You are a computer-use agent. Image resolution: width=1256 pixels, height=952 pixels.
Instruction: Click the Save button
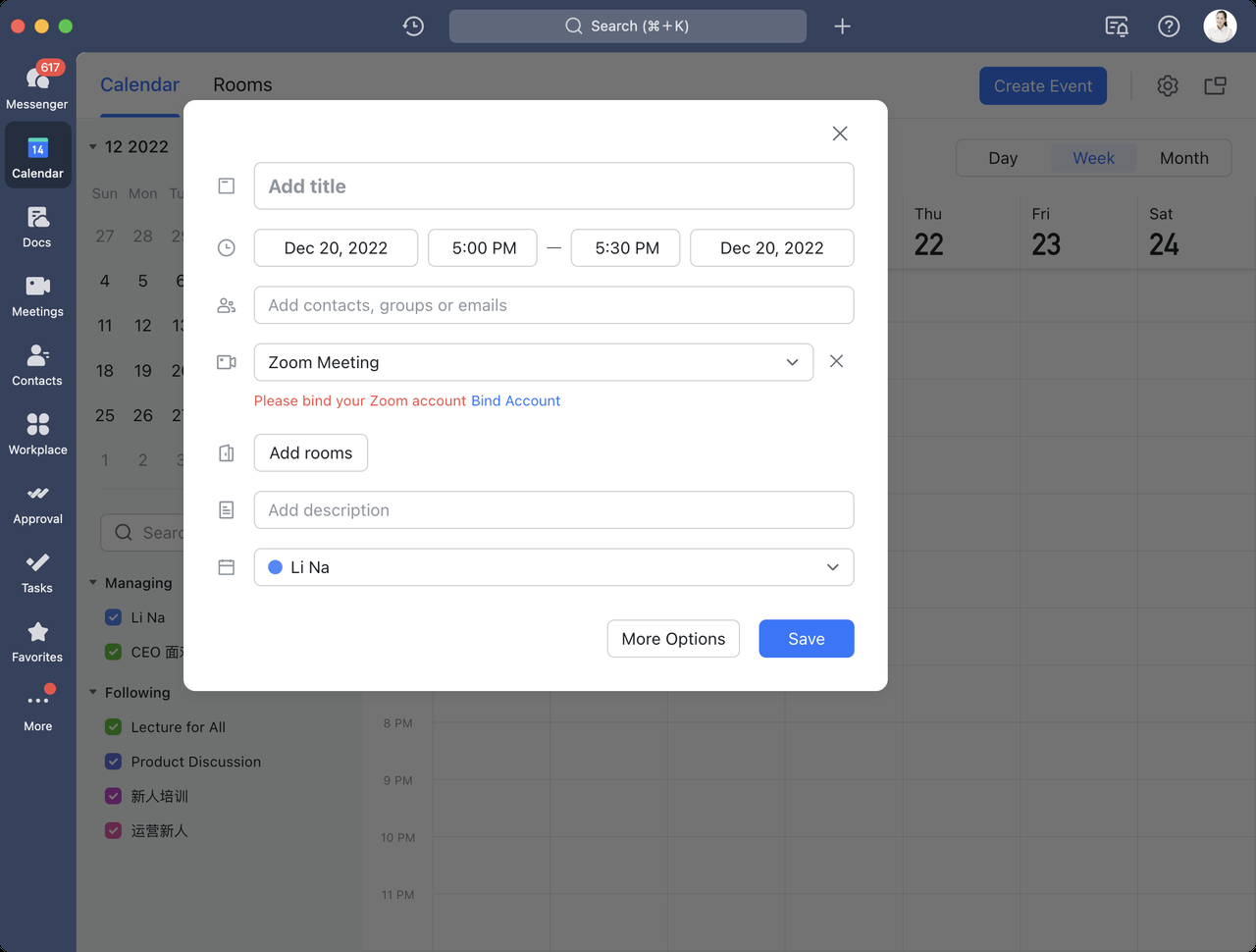pos(806,639)
